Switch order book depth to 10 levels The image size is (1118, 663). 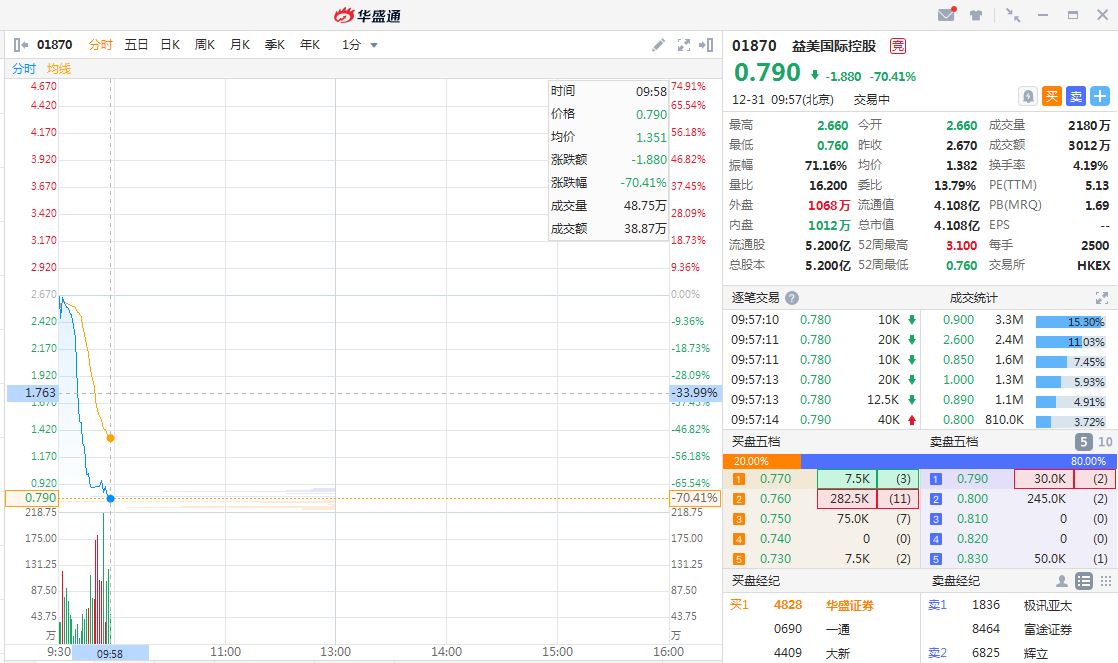(1105, 442)
